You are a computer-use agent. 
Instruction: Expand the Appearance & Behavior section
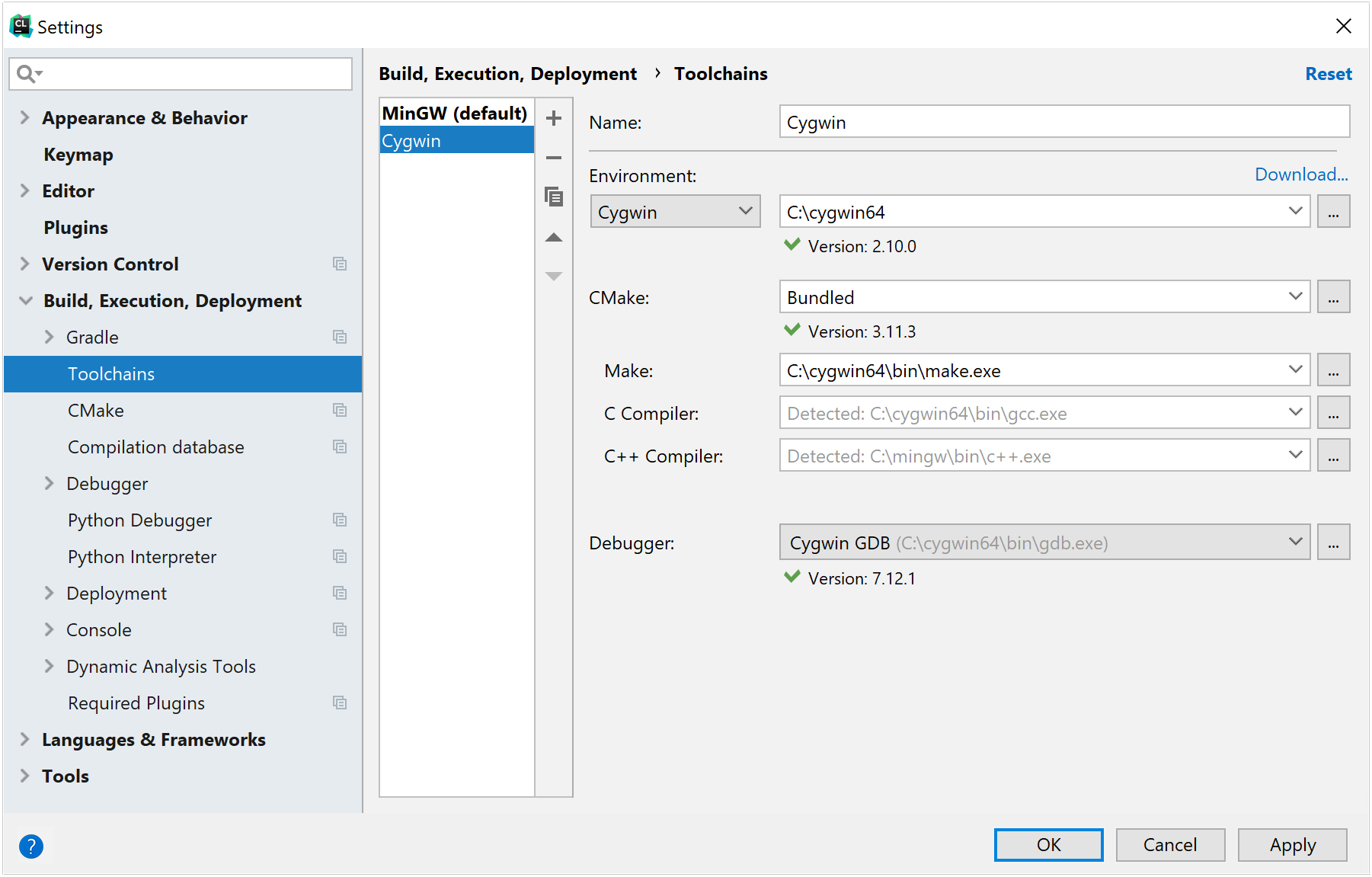(x=25, y=117)
